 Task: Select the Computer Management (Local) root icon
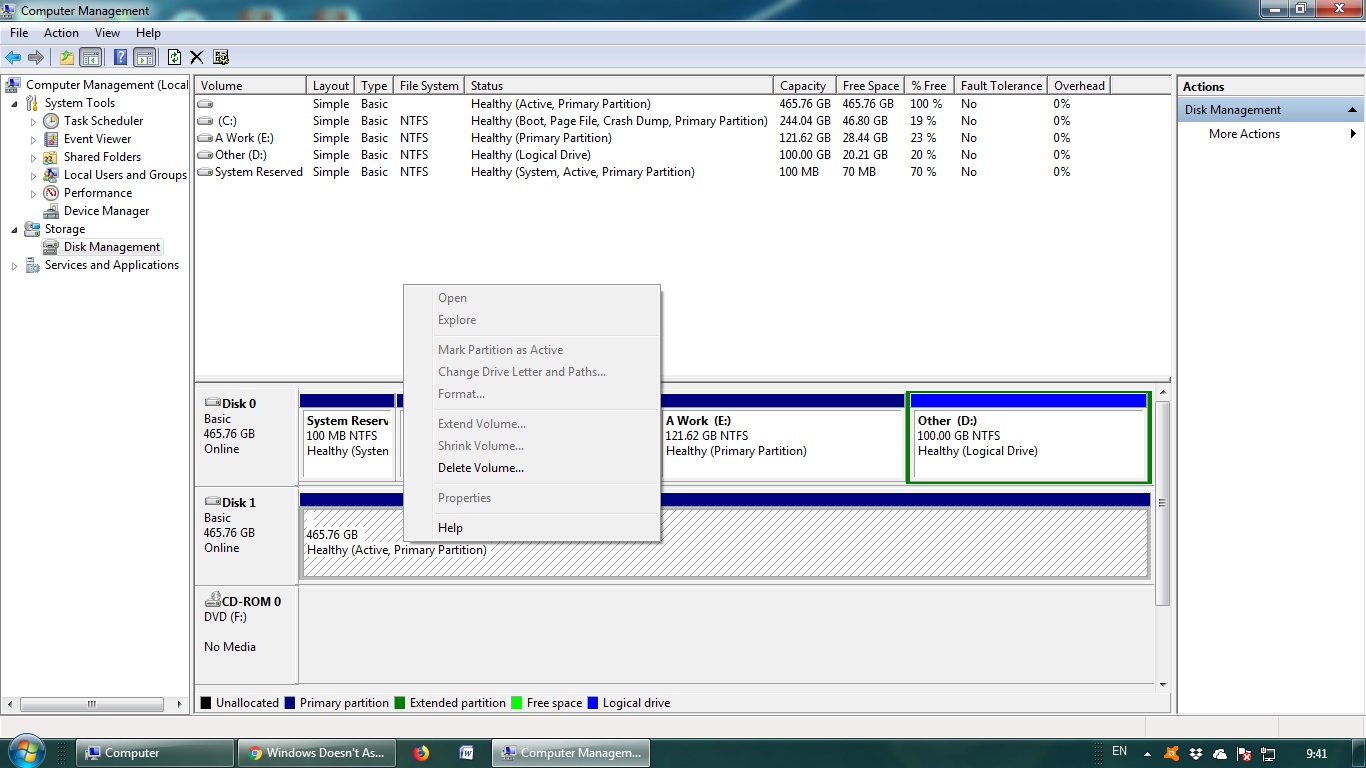point(14,85)
